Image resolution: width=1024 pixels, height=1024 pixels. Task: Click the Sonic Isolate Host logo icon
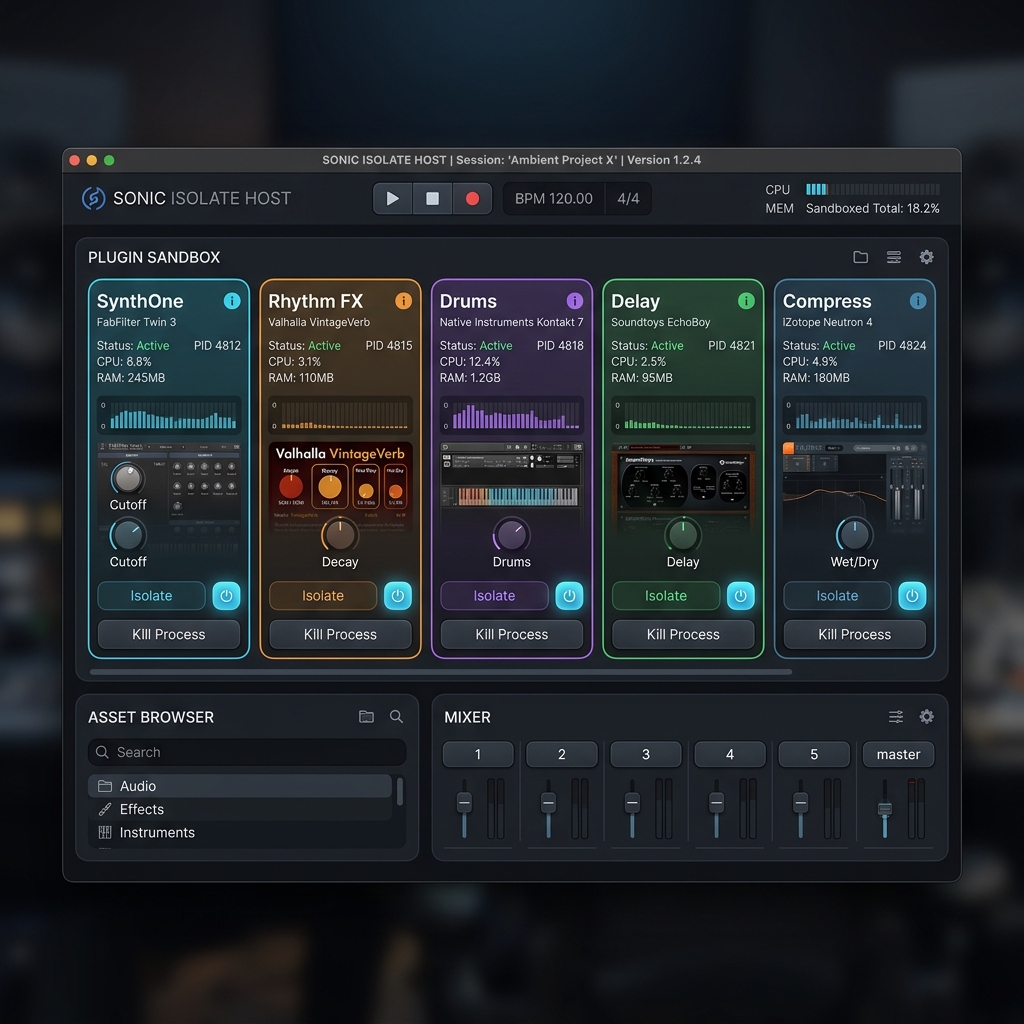93,199
